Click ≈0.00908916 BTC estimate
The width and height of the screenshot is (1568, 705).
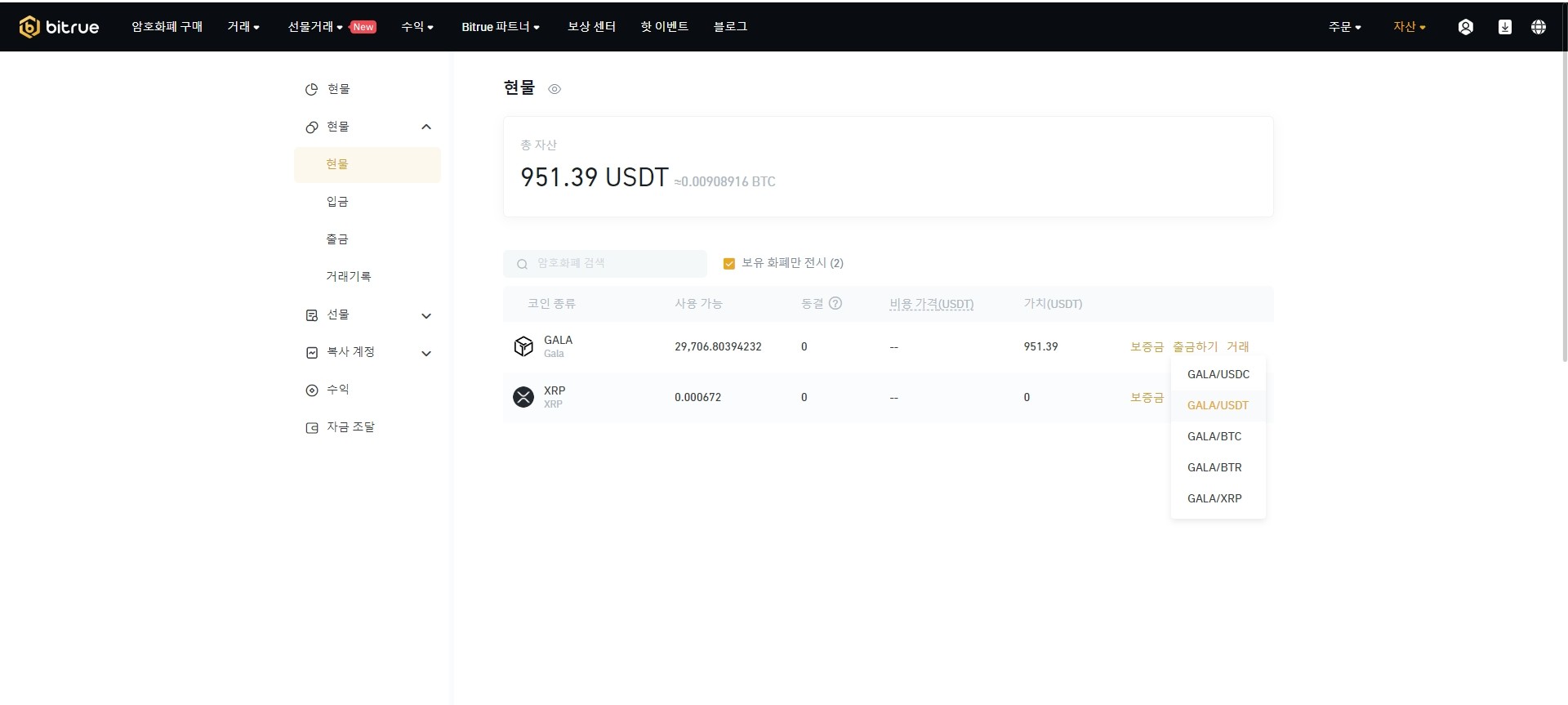[724, 181]
